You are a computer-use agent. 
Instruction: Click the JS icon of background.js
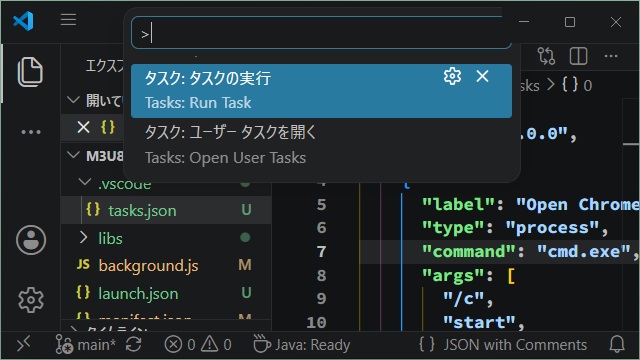83,264
